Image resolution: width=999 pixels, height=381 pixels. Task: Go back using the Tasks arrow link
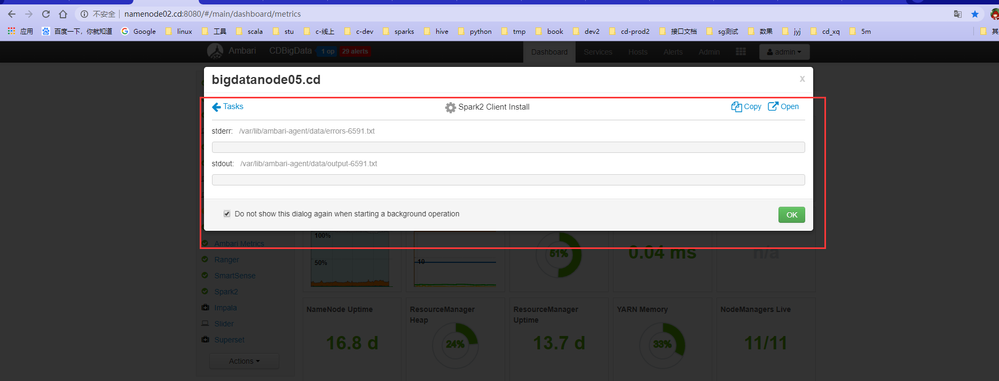[227, 107]
